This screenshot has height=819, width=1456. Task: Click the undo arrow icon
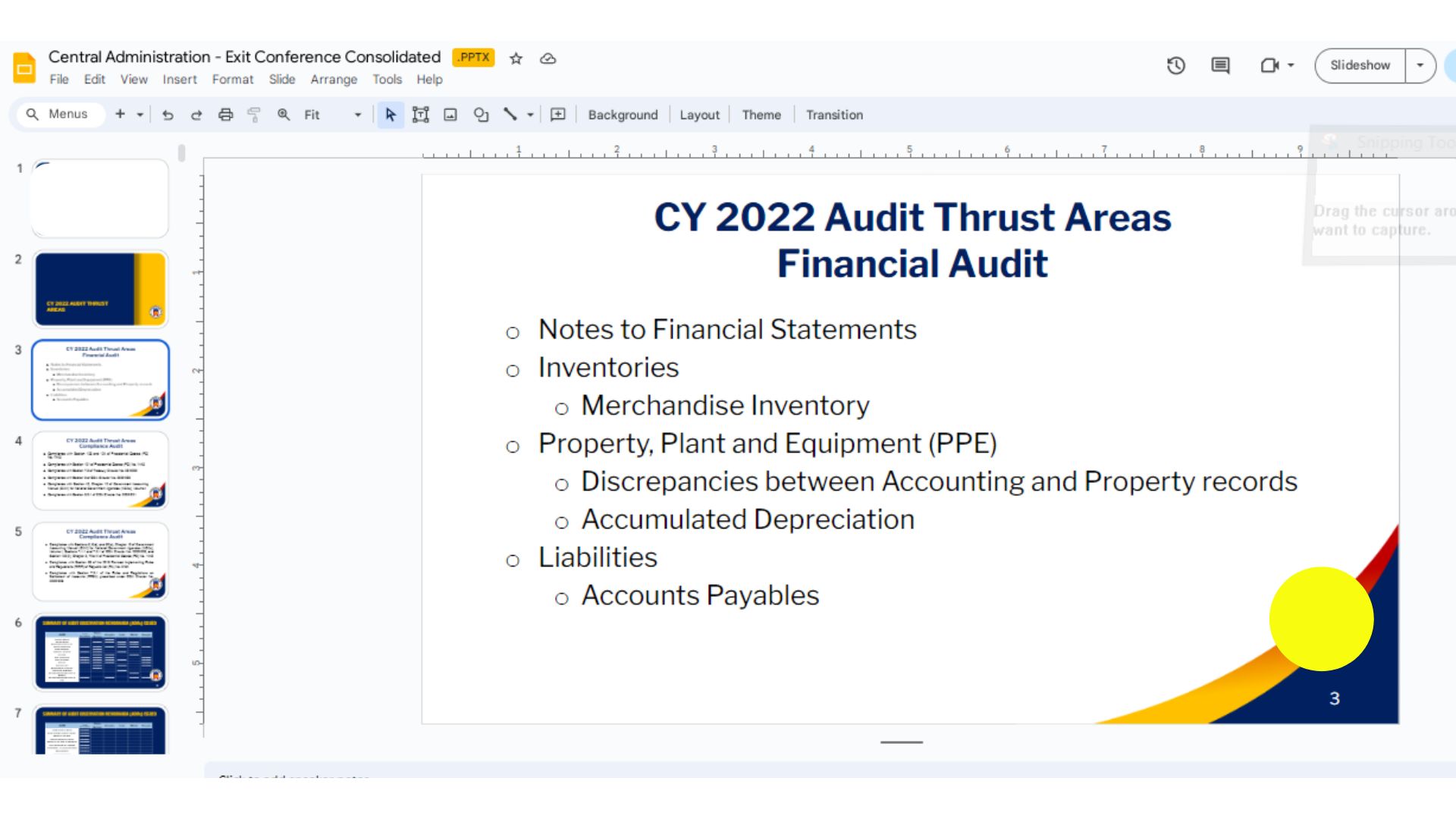(168, 115)
